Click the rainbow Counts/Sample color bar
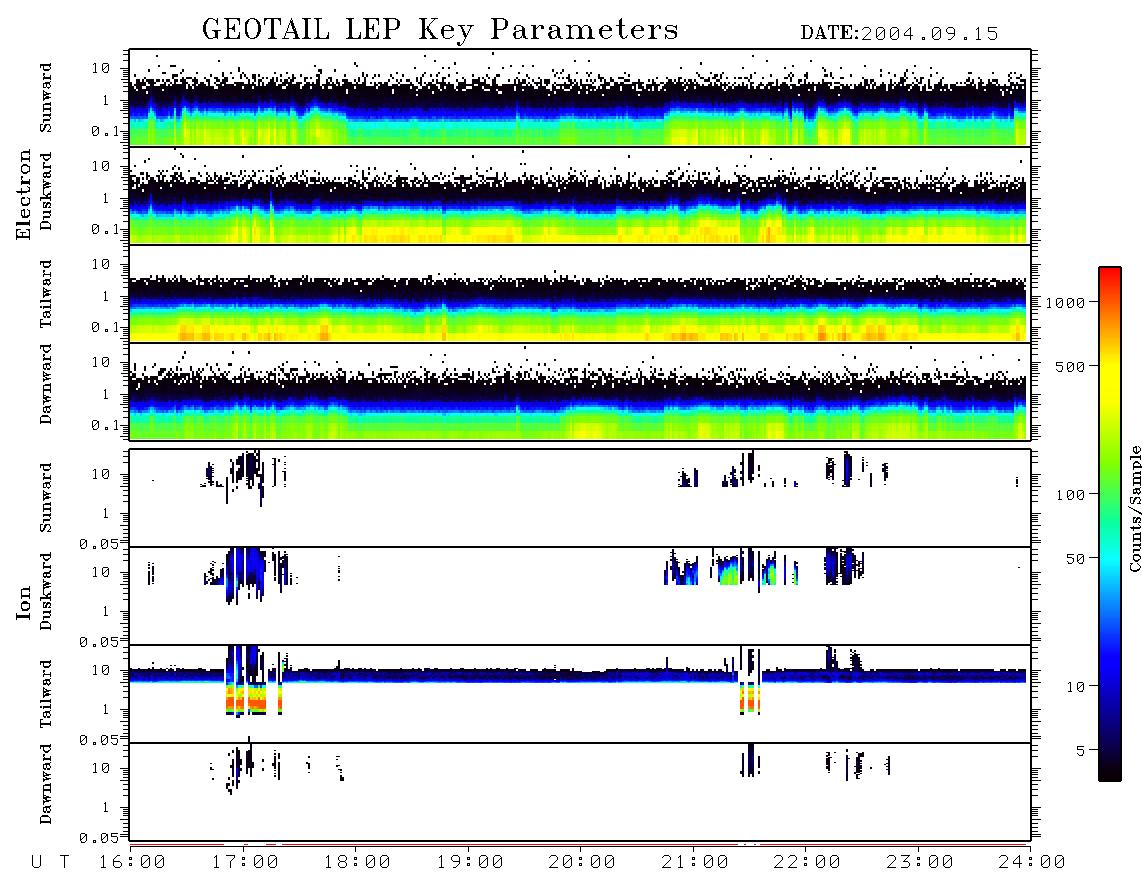The width and height of the screenshot is (1142, 880). tap(1109, 524)
